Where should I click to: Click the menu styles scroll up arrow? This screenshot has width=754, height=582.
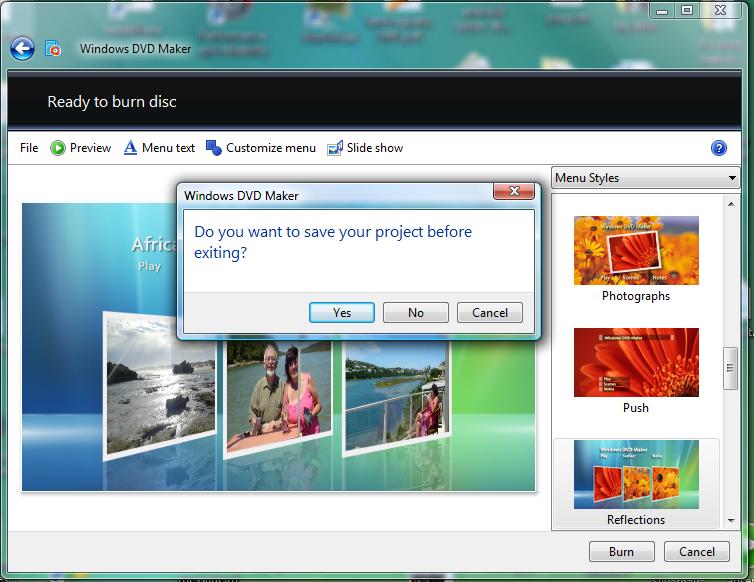click(731, 204)
